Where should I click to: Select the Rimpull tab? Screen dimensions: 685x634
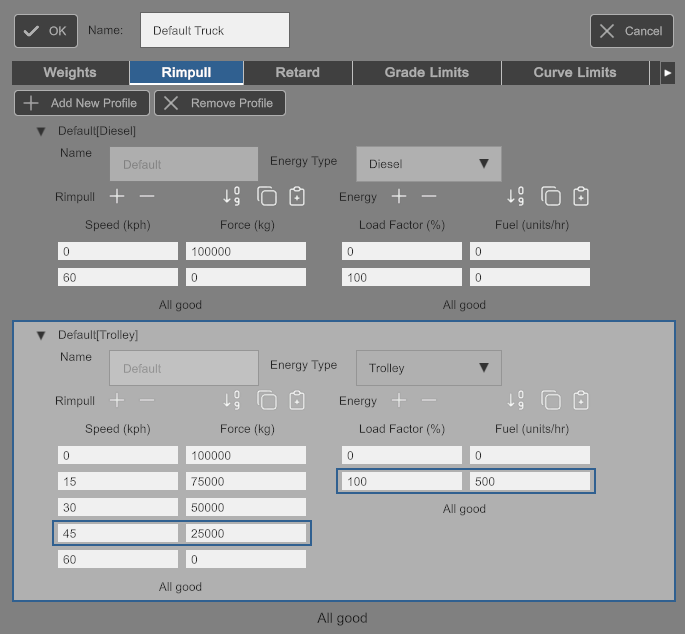point(186,73)
